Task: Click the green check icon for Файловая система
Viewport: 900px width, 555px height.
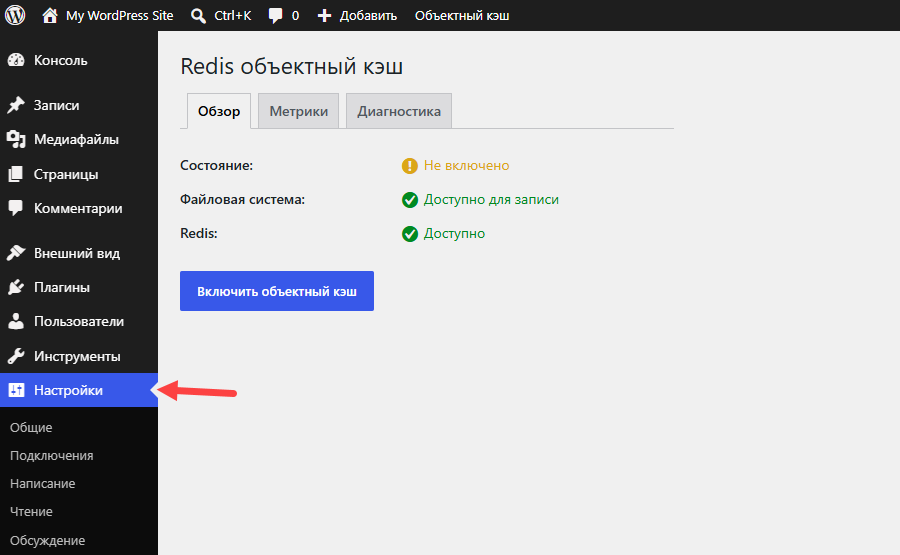Action: pos(409,200)
